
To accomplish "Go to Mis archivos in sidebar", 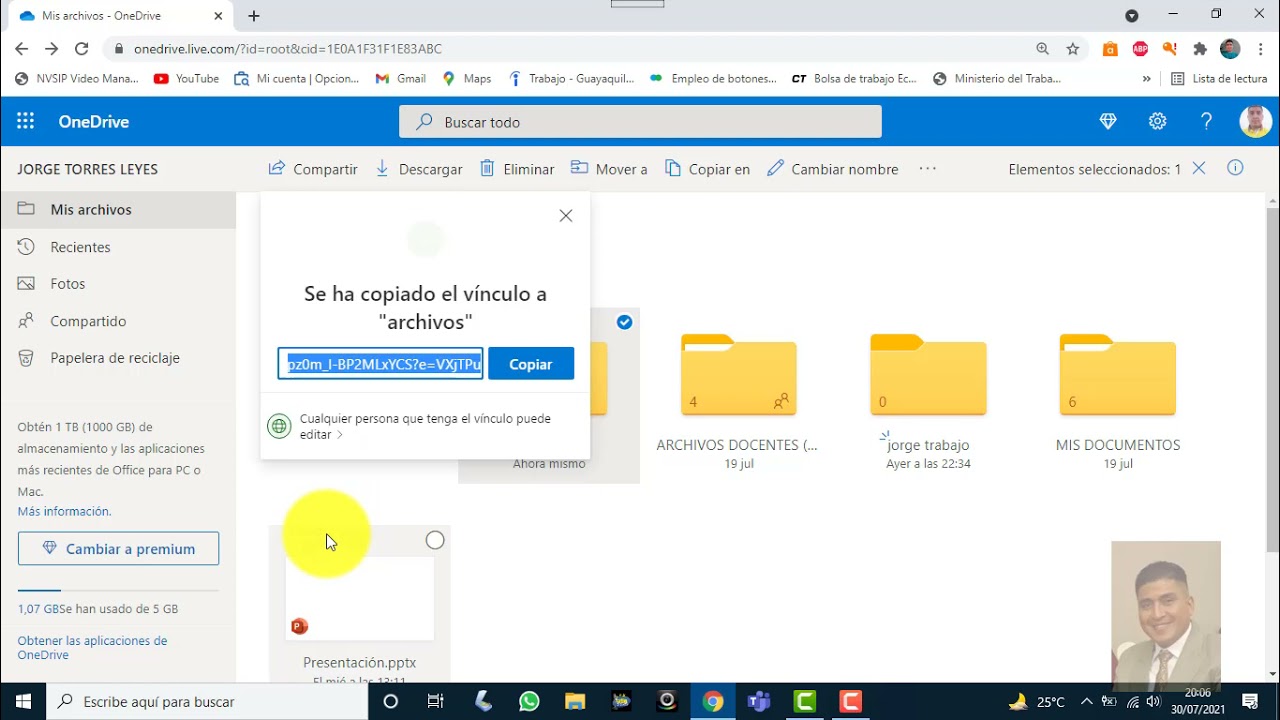I will tap(118, 209).
